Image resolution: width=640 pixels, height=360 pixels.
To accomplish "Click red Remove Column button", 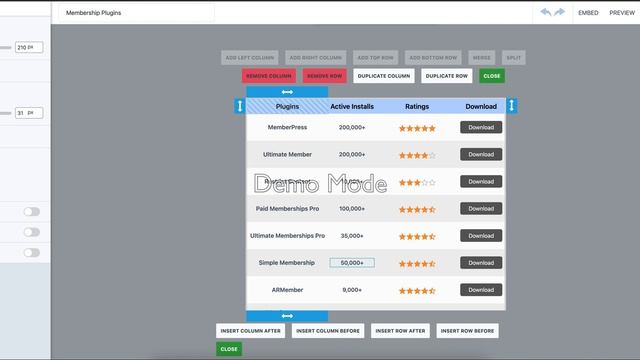I will [x=269, y=76].
